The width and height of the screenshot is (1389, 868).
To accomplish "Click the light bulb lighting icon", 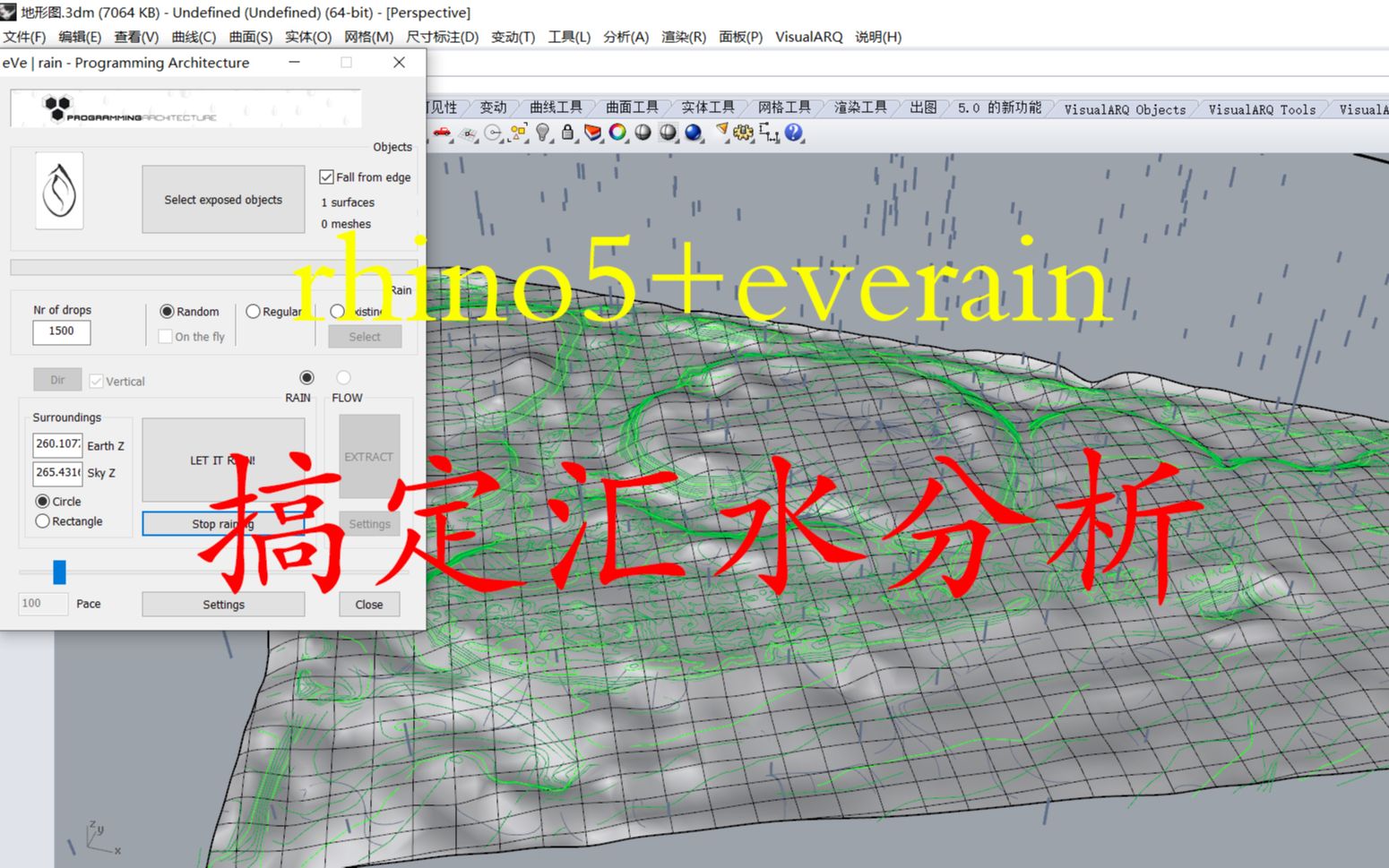I will point(543,131).
